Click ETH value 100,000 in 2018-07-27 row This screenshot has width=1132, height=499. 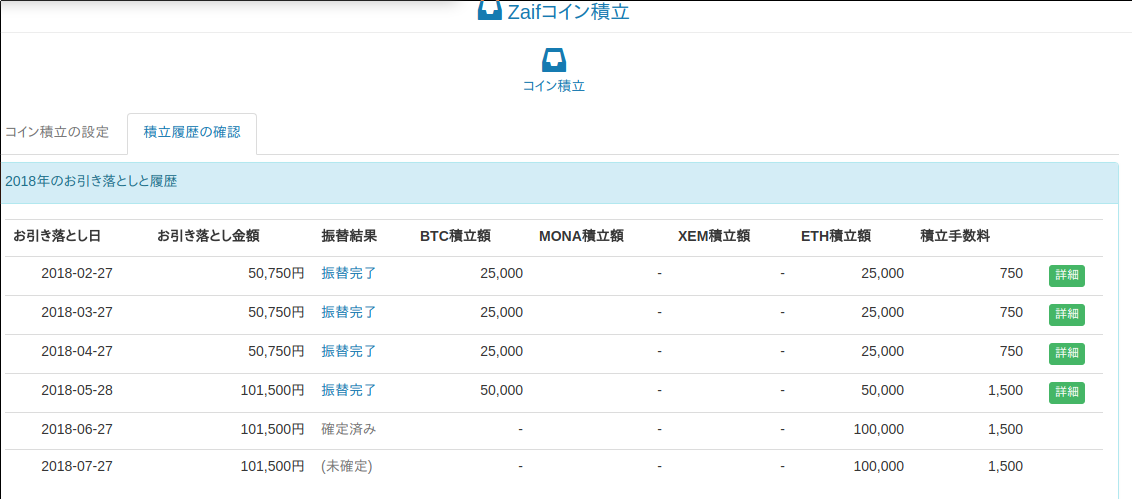click(879, 467)
